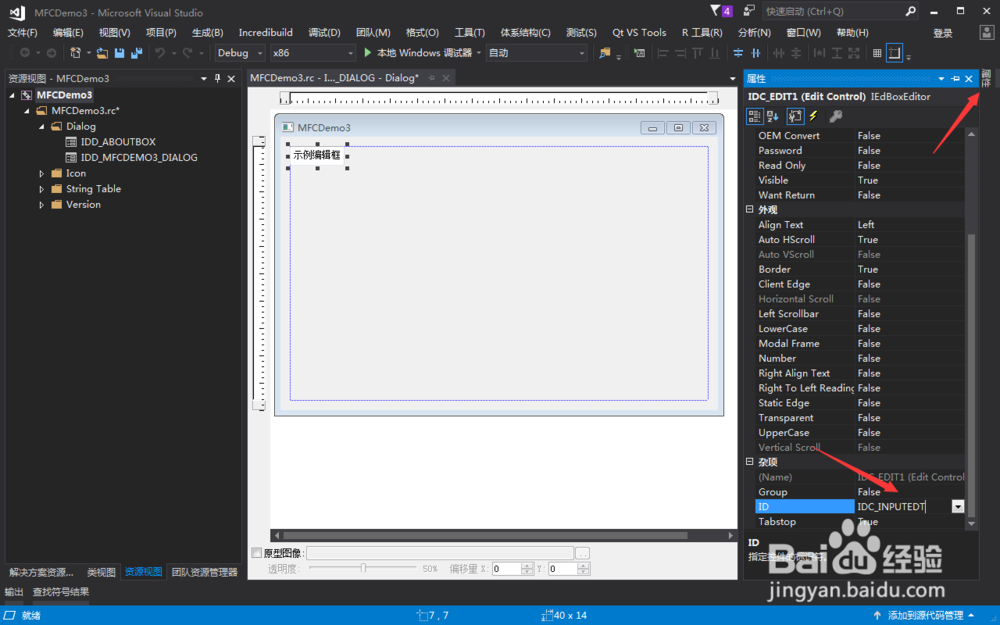
Task: Click the 偏移量 X offset input field
Action: 507,569
